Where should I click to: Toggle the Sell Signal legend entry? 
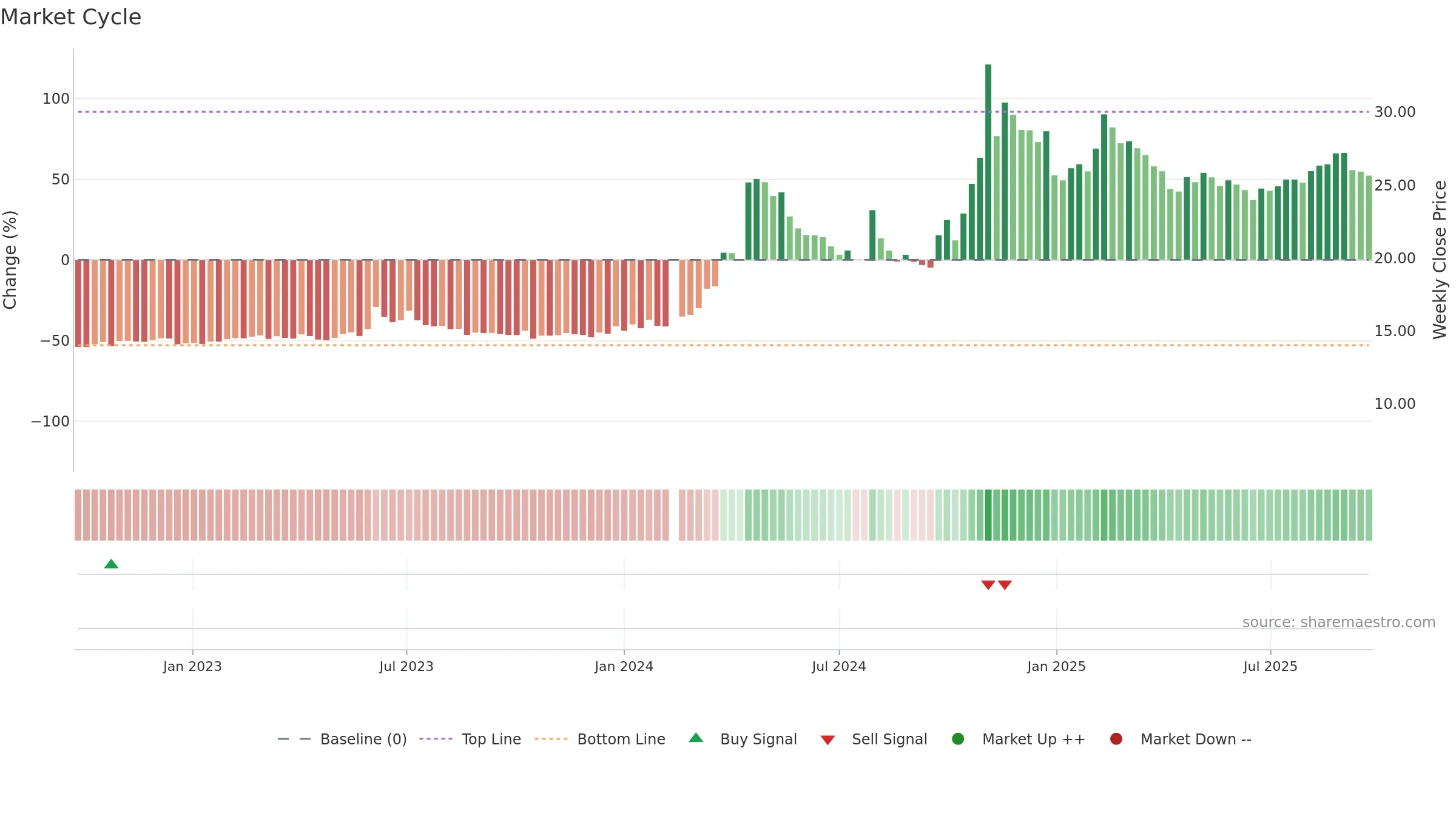click(874, 739)
